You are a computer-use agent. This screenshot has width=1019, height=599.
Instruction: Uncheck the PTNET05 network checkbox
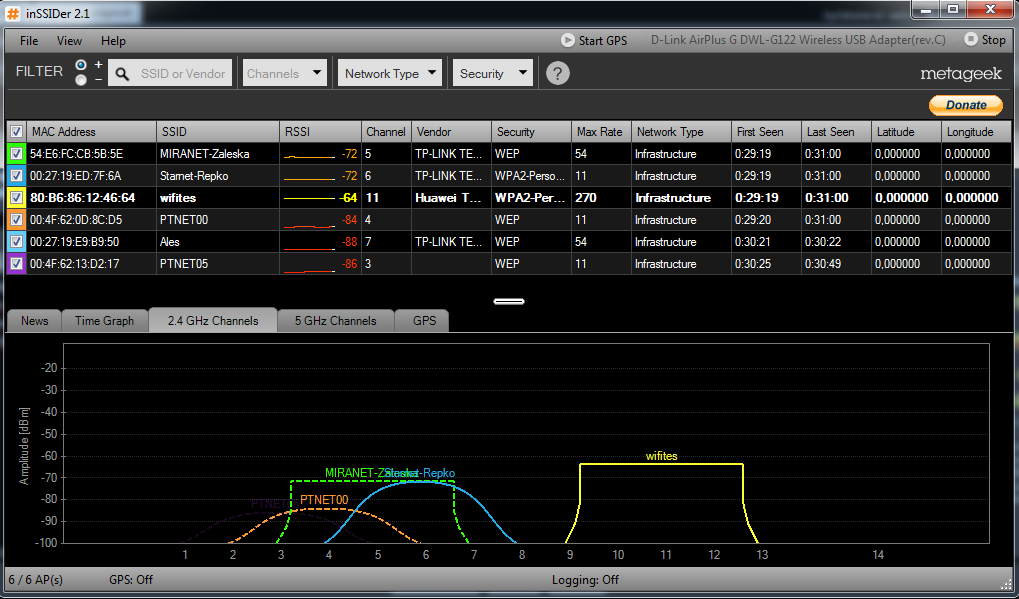tap(16, 264)
